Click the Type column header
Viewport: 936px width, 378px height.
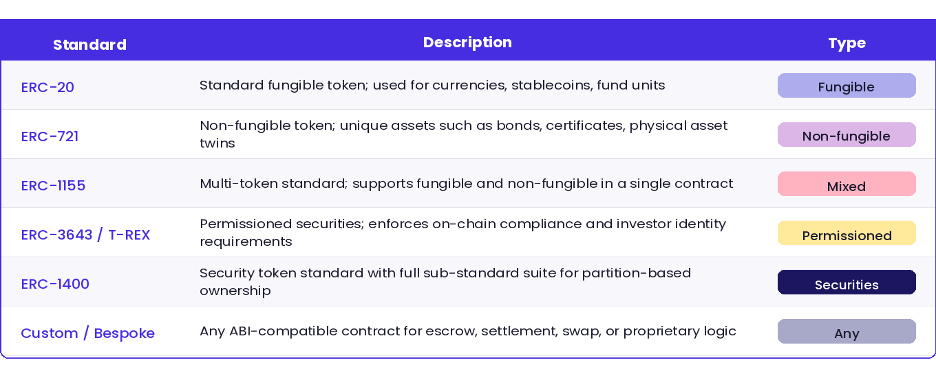(846, 44)
